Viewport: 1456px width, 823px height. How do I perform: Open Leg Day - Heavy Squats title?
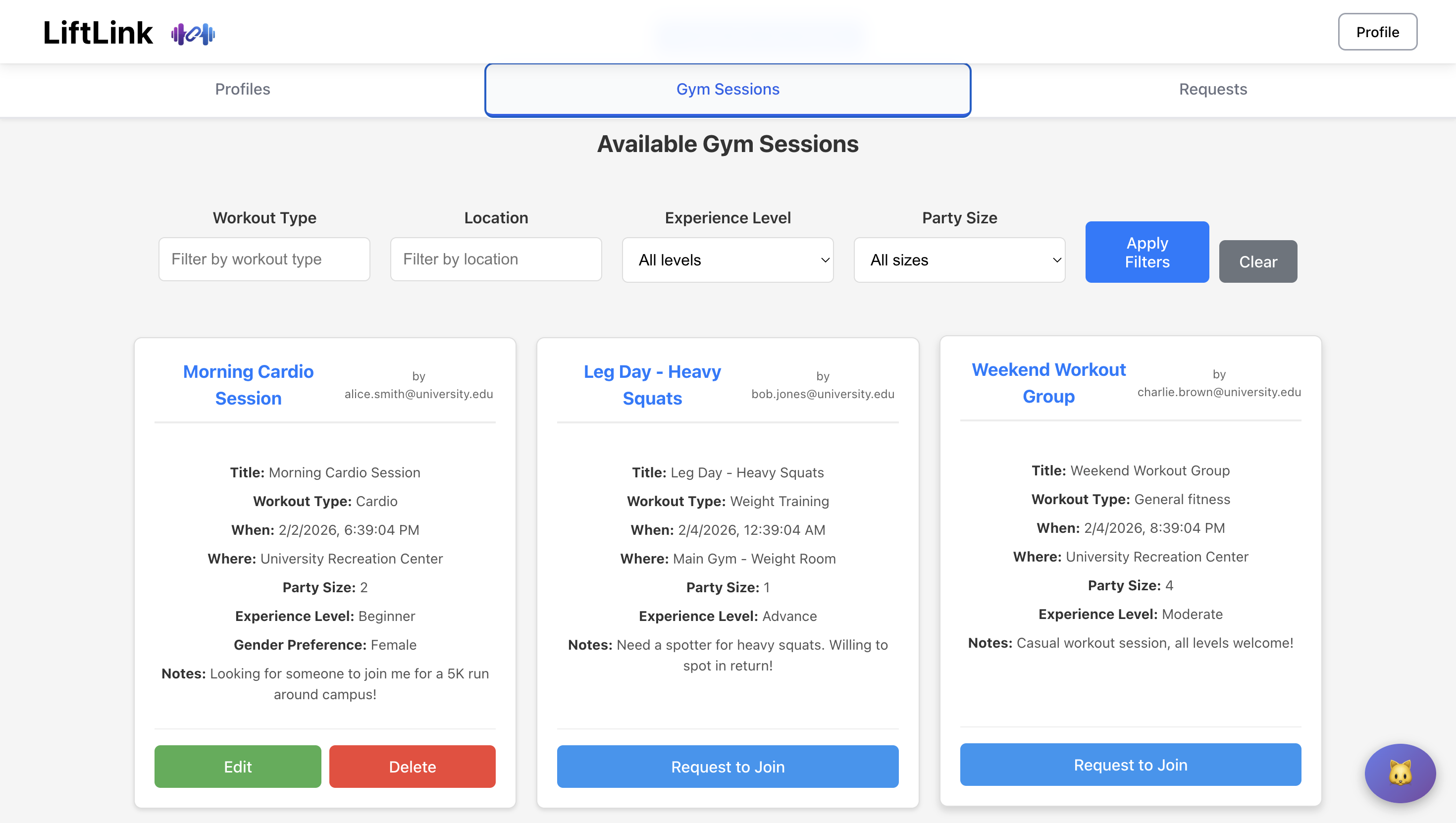652,385
